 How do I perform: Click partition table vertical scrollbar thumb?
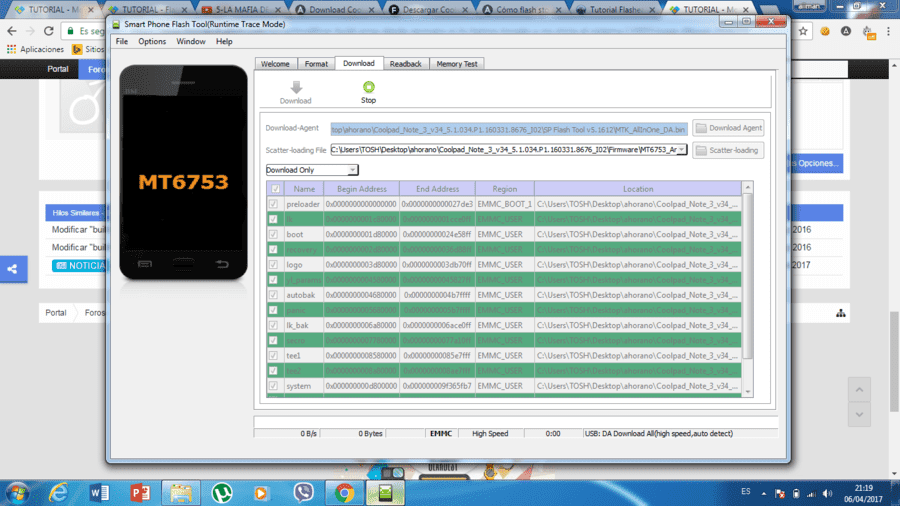click(x=747, y=277)
